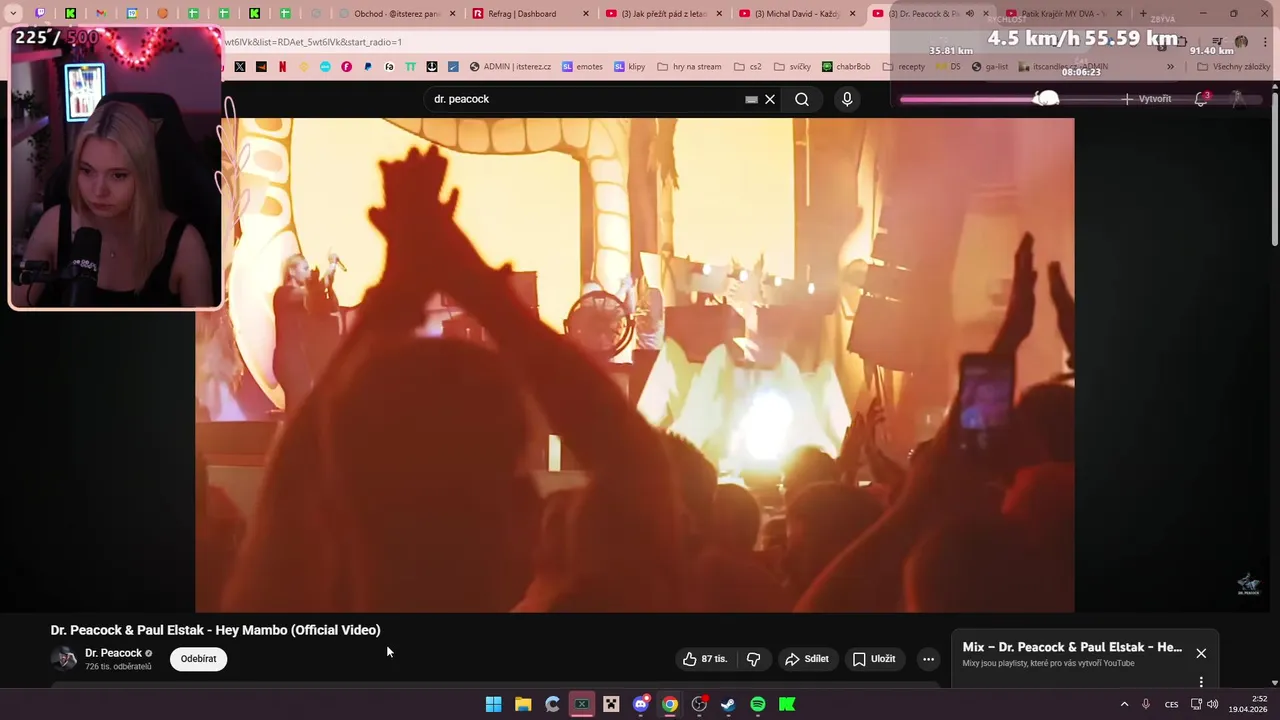The image size is (1280, 720).
Task: Save video with Uložit button
Action: tap(873, 659)
